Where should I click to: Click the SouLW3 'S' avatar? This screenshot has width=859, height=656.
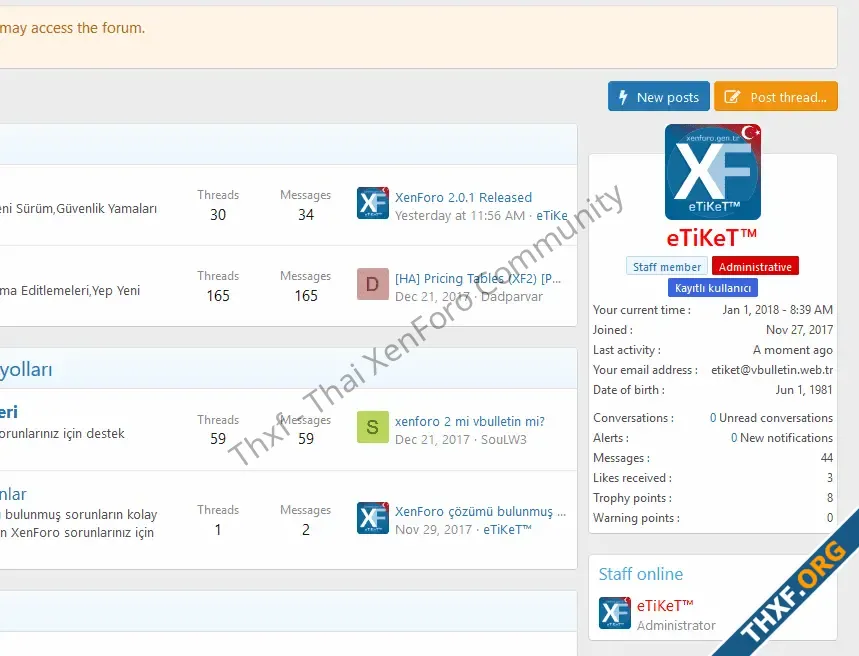(x=372, y=428)
